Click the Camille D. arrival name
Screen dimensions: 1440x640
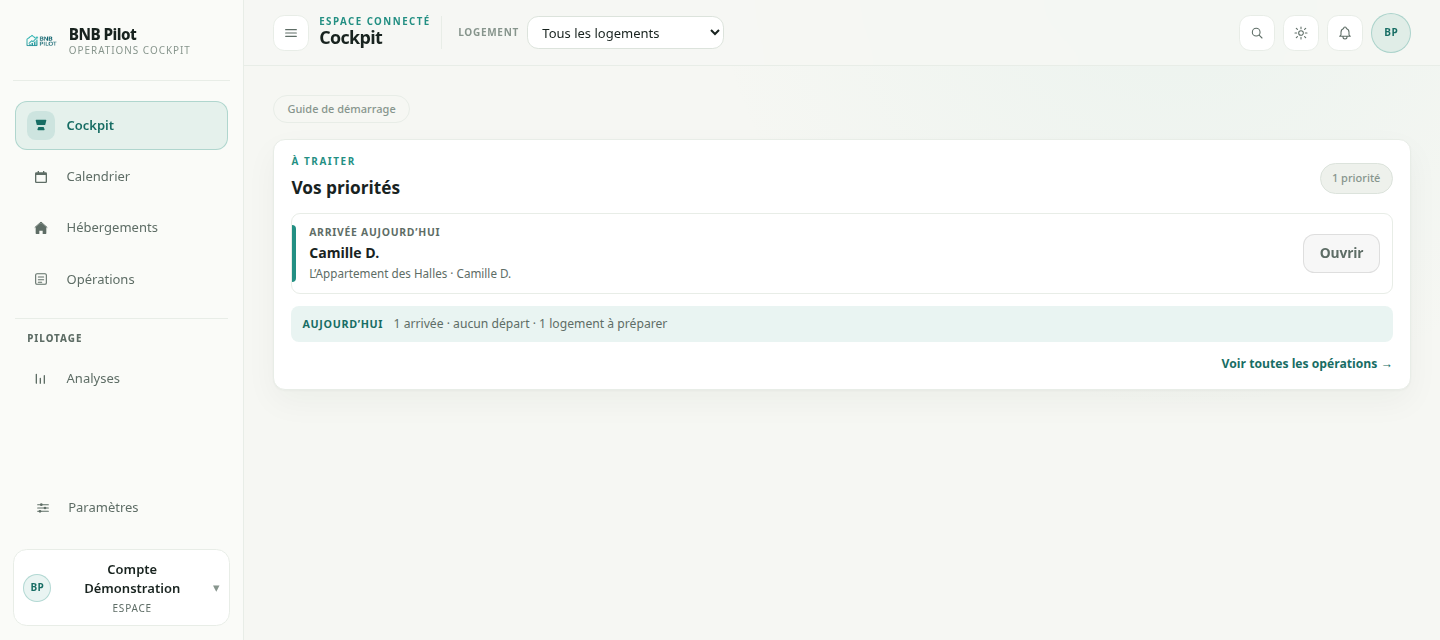(344, 253)
